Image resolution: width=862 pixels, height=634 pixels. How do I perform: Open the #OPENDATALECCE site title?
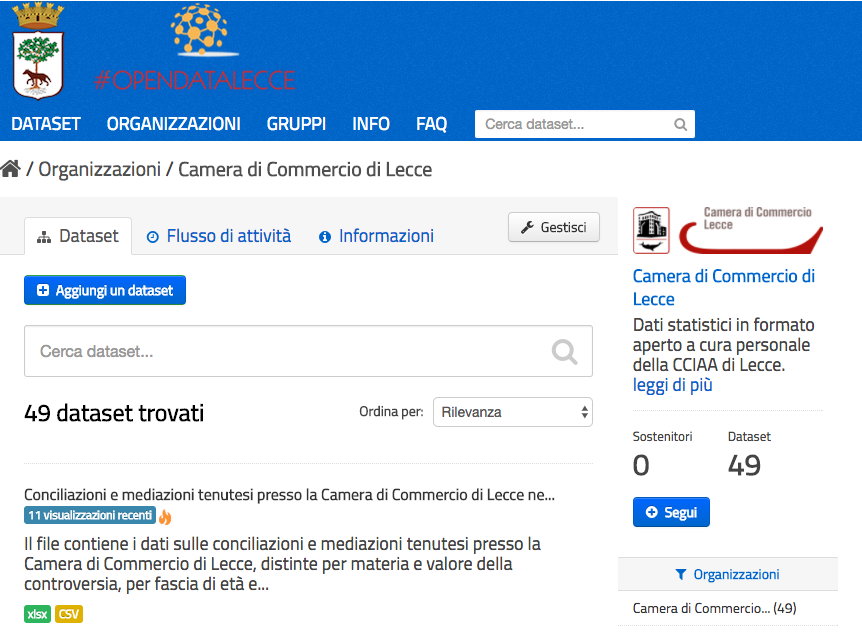click(195, 80)
